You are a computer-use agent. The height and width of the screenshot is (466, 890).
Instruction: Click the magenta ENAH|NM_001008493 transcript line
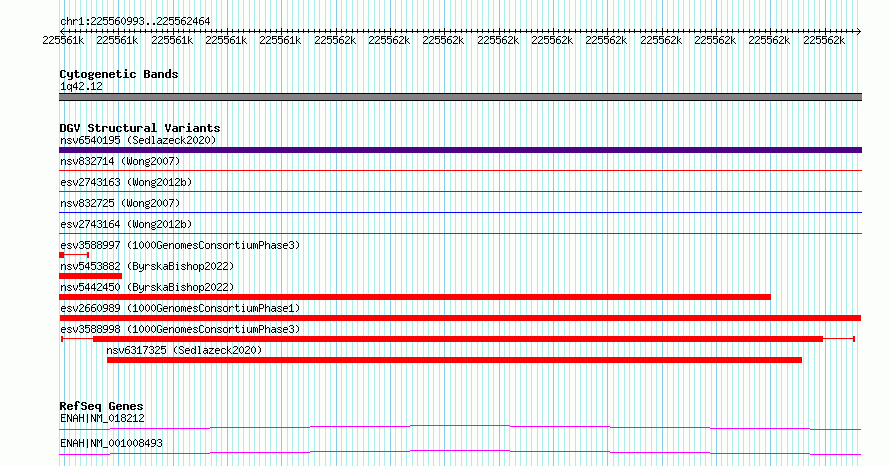pyautogui.click(x=460, y=452)
